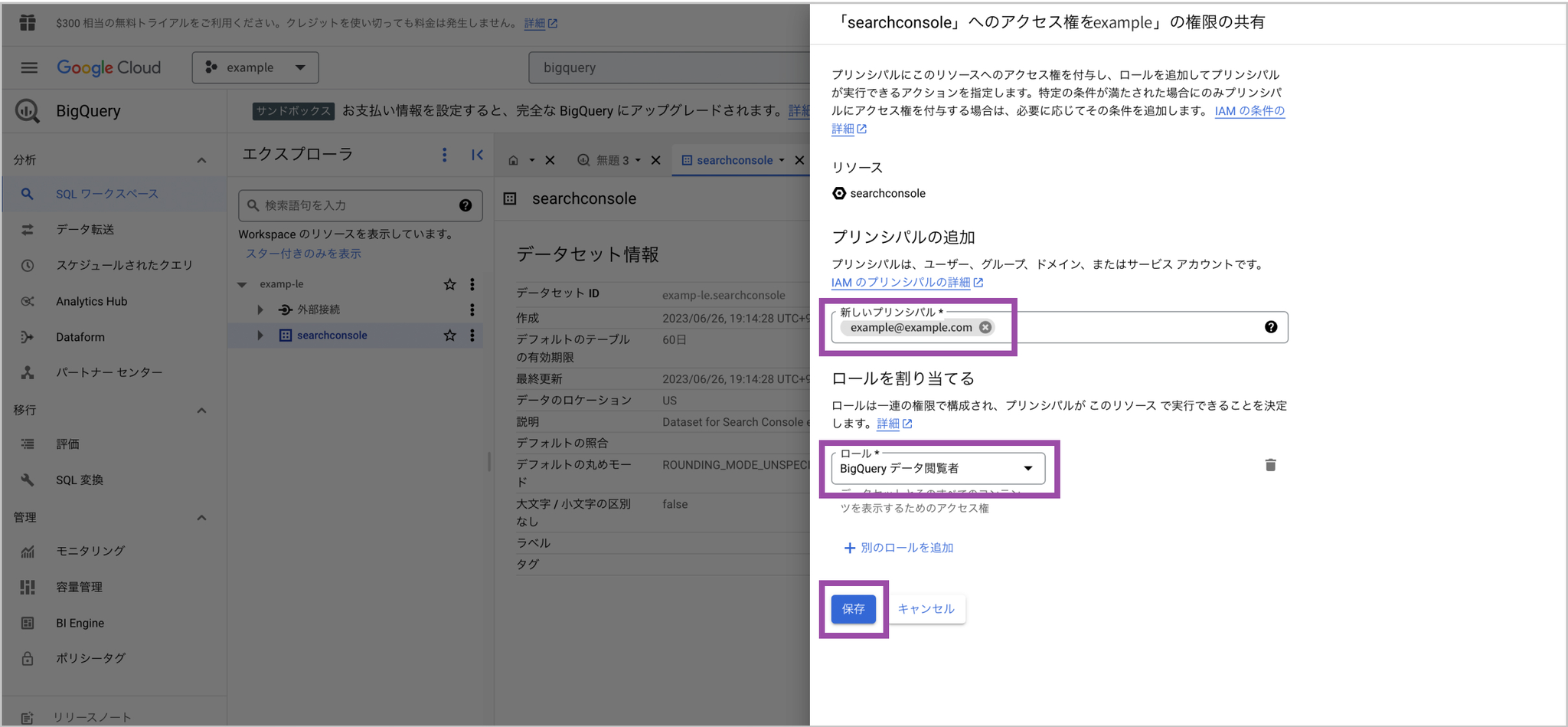1568x727 pixels.
Task: Click the gift icon in trial banner
Action: 28,23
